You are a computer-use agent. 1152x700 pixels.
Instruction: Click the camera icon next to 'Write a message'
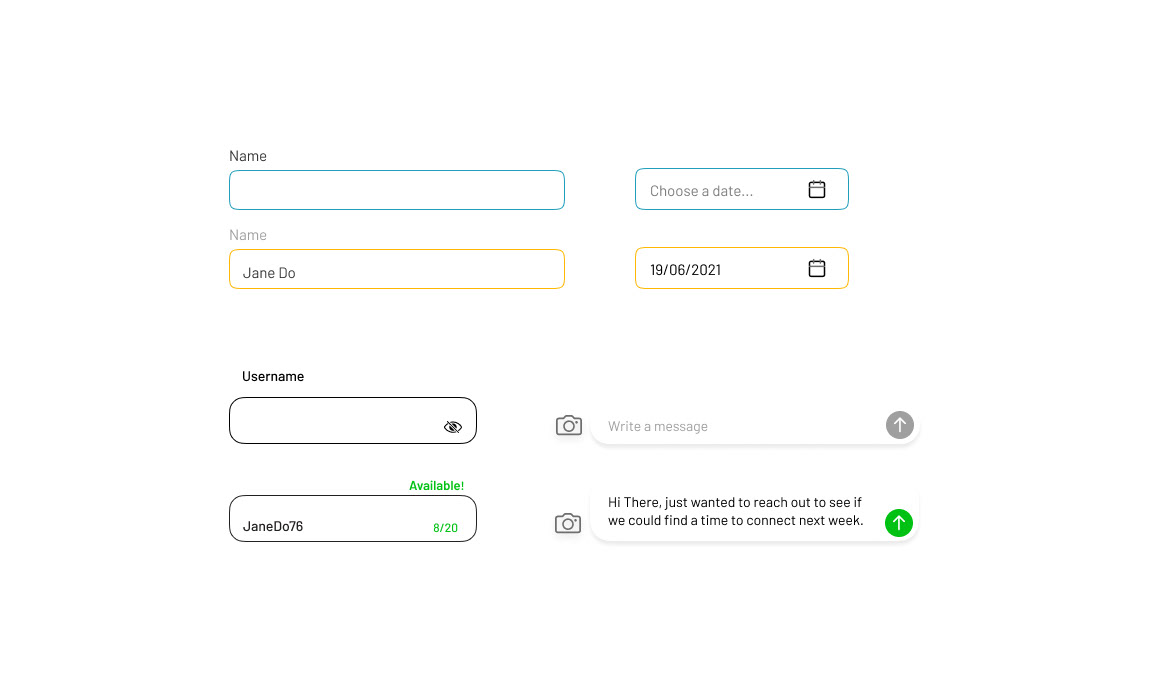(569, 425)
